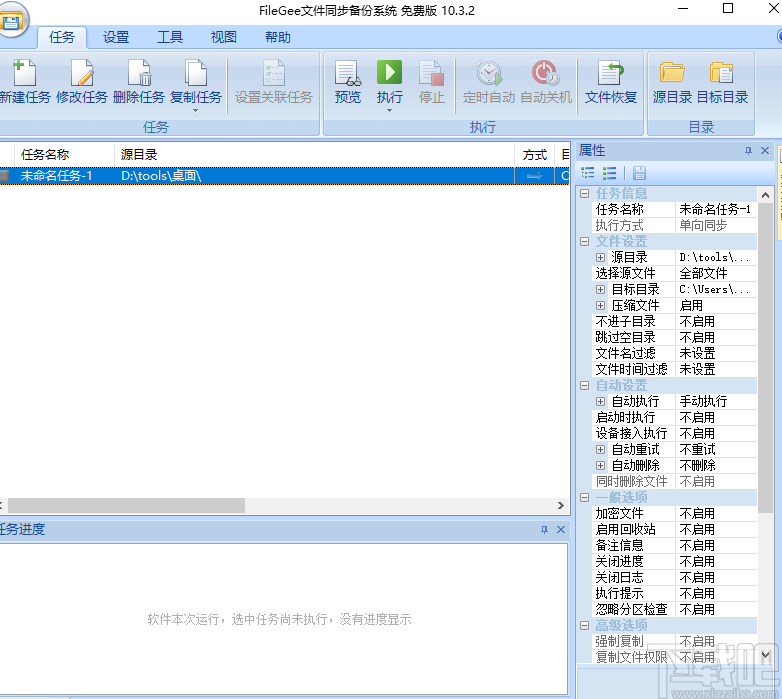Screen dimensions: 782x699
Task: Expand the 目标目录 property row
Action: 600,290
